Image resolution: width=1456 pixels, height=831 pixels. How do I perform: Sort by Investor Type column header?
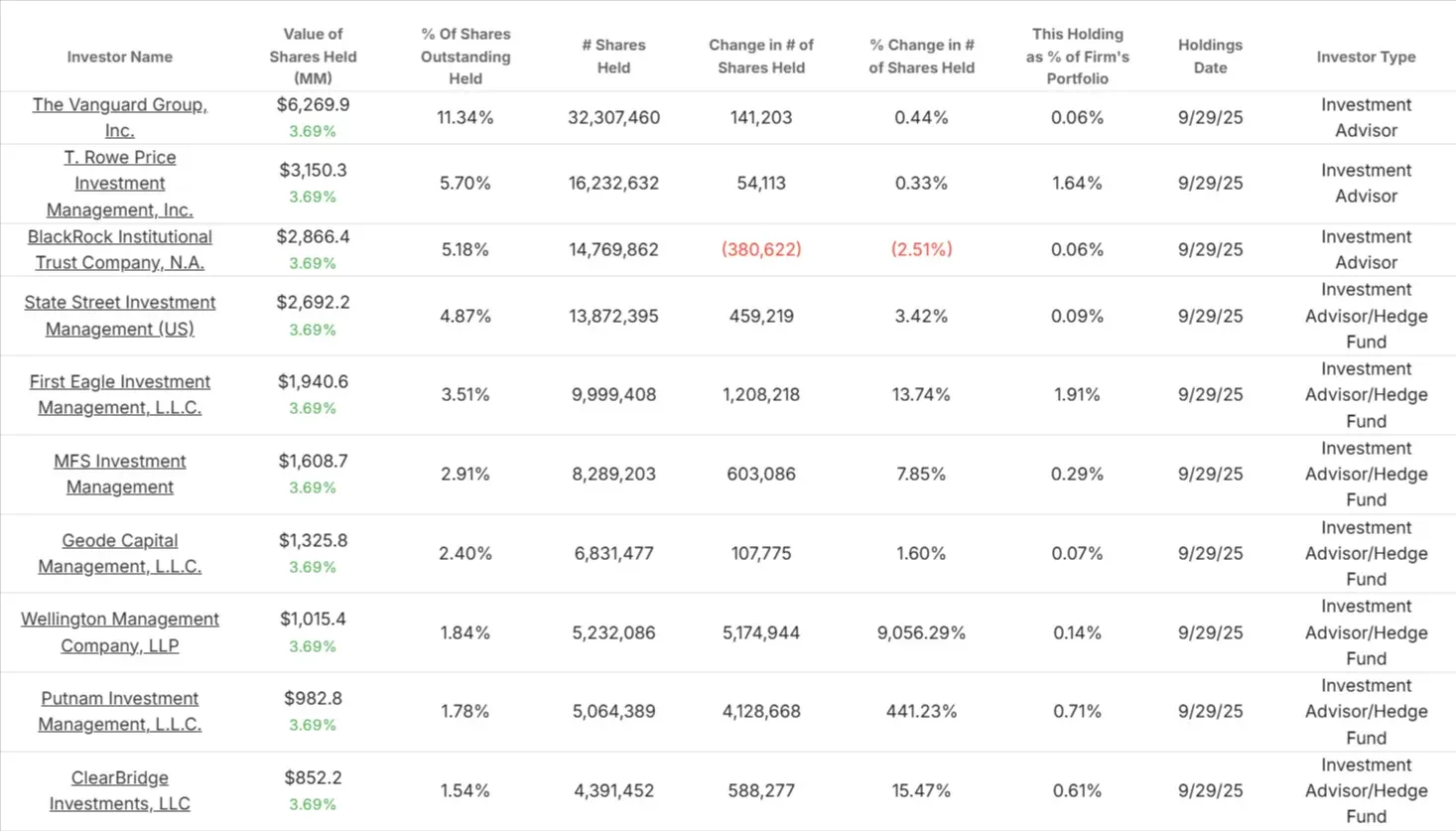(1366, 57)
